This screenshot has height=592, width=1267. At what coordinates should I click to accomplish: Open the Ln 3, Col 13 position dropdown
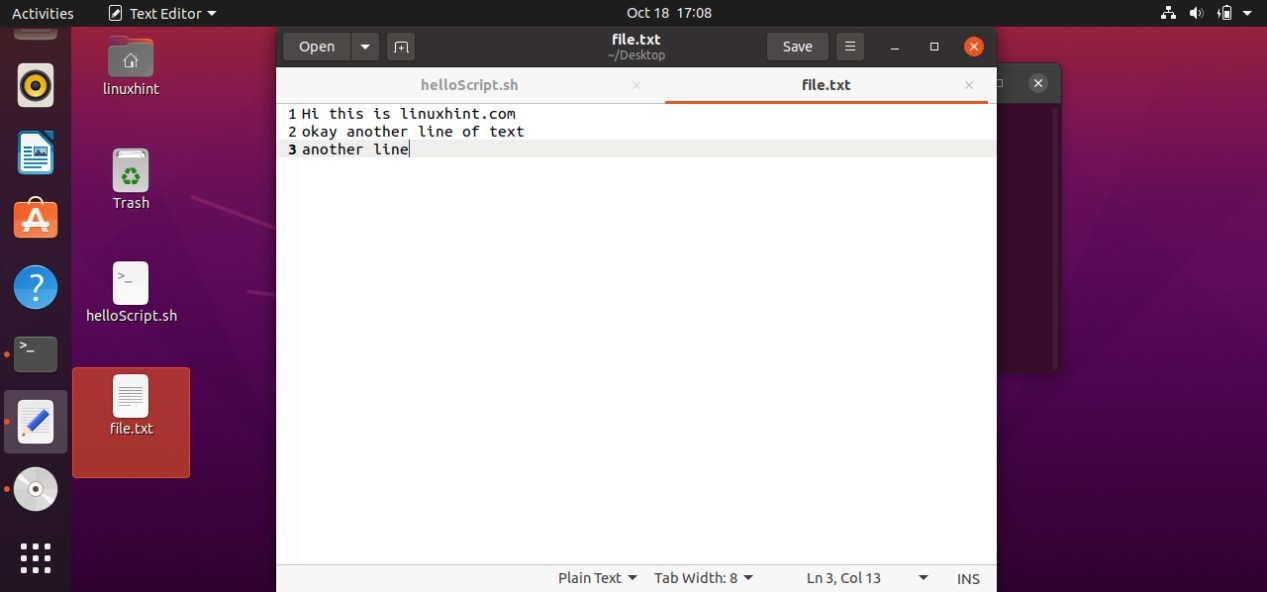(x=868, y=578)
